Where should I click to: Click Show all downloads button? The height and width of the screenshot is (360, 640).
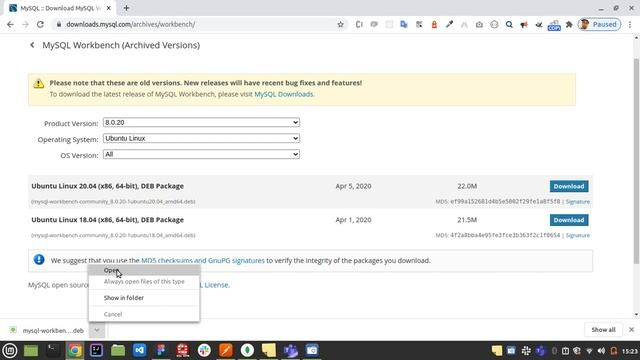603,330
